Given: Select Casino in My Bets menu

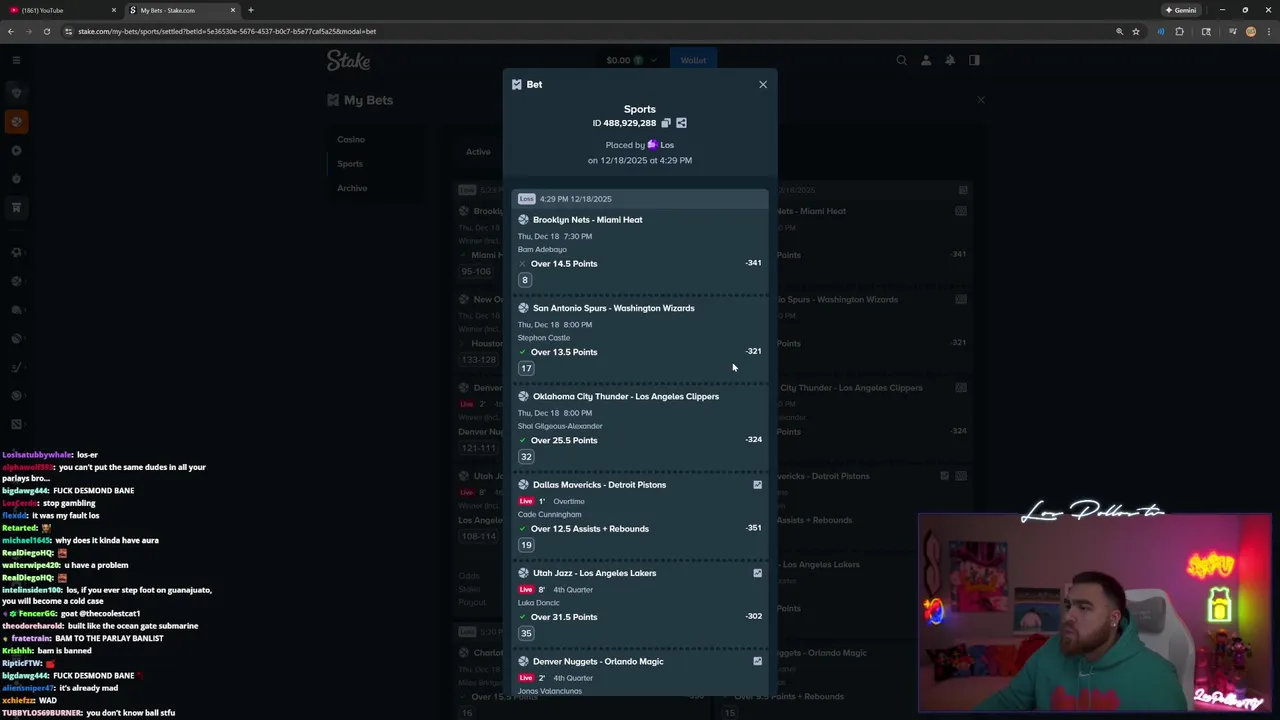Looking at the screenshot, I should [x=351, y=139].
